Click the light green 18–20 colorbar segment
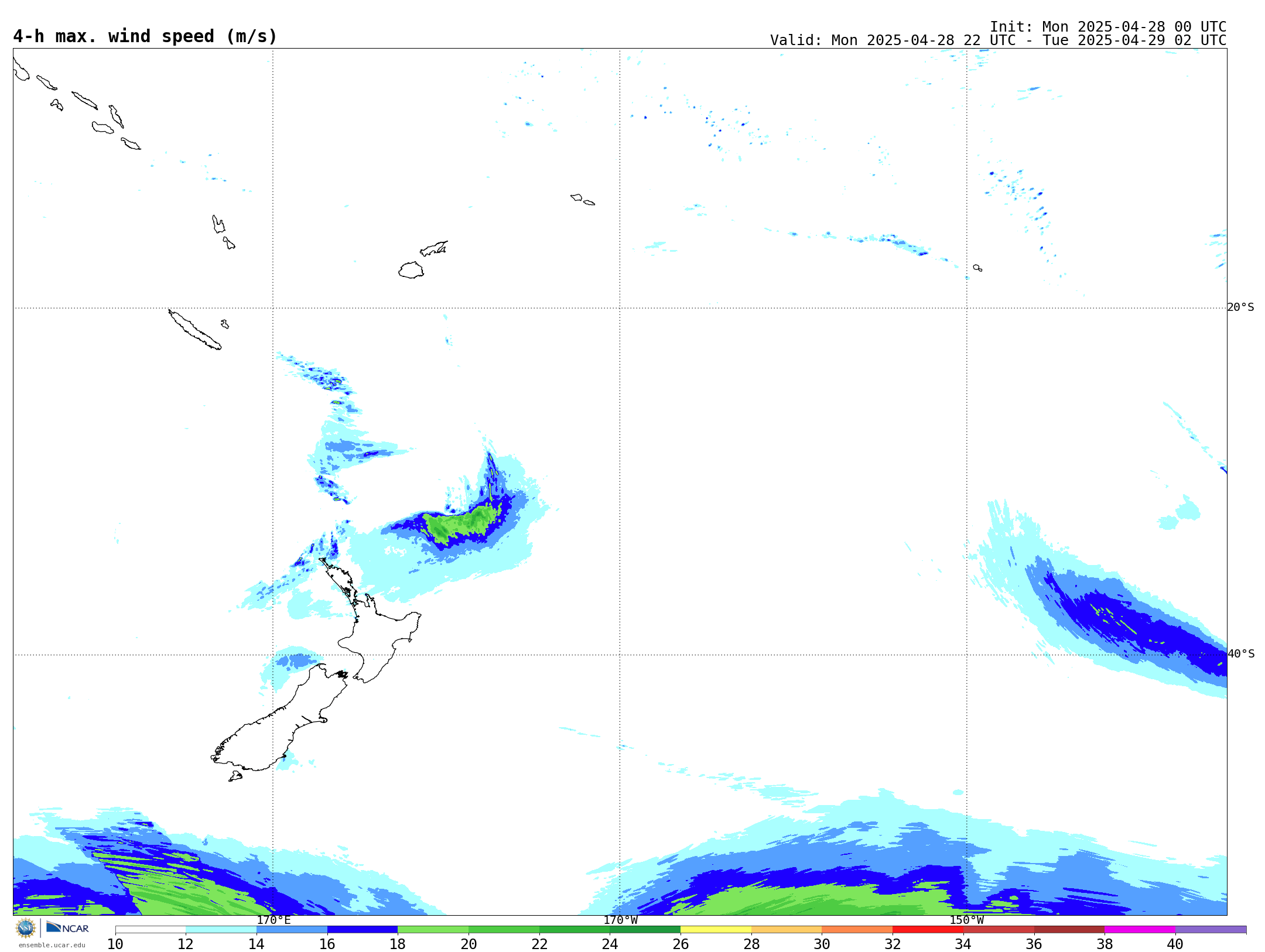The height and width of the screenshot is (952, 1265). pos(433,930)
